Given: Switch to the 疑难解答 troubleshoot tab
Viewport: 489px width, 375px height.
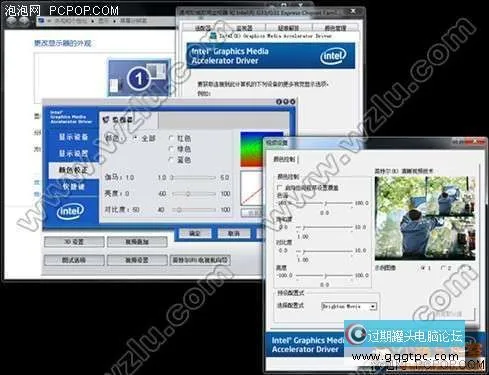Looking at the screenshot, I should point(288,28).
